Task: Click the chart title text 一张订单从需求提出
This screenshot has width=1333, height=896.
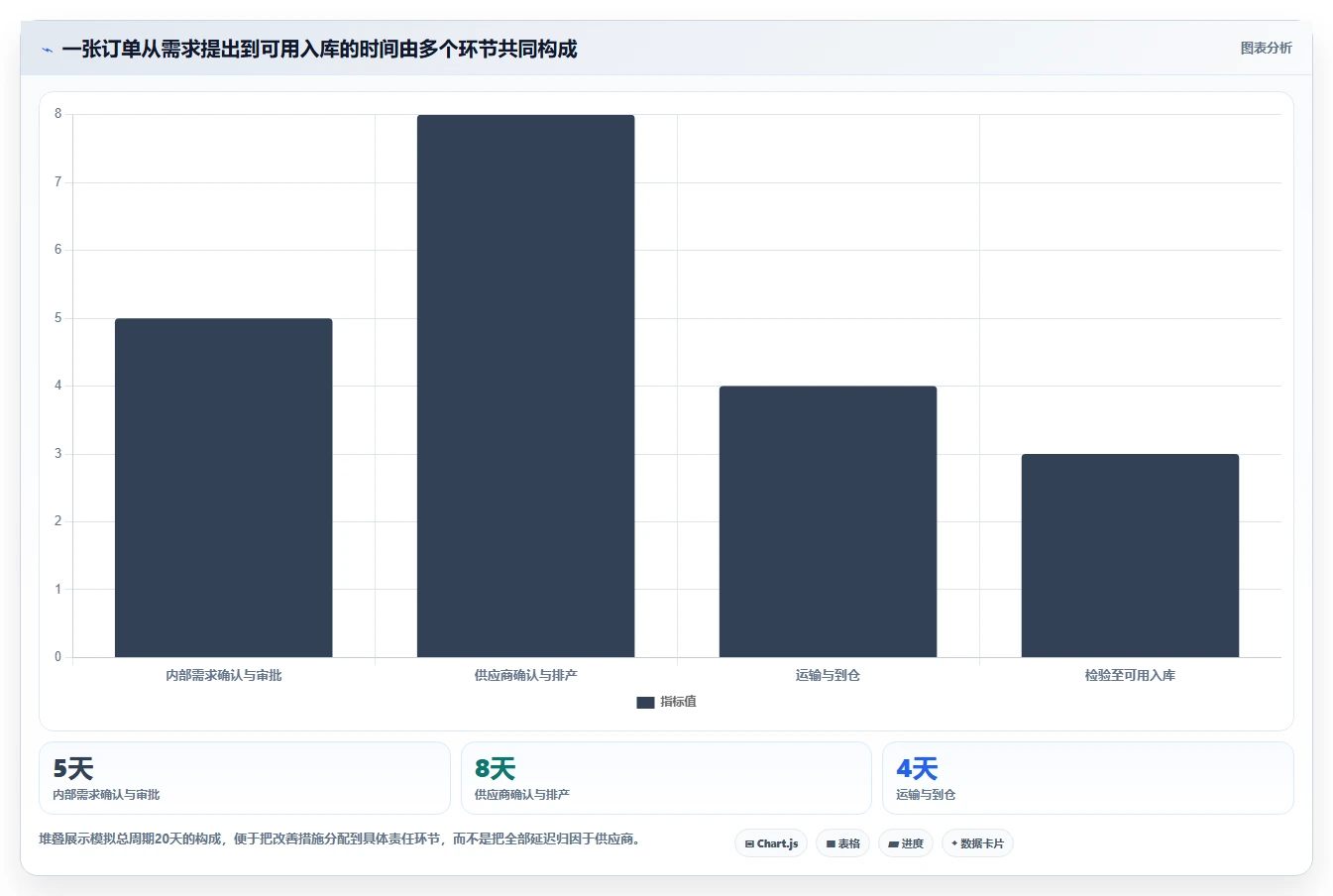Action: coord(319,49)
